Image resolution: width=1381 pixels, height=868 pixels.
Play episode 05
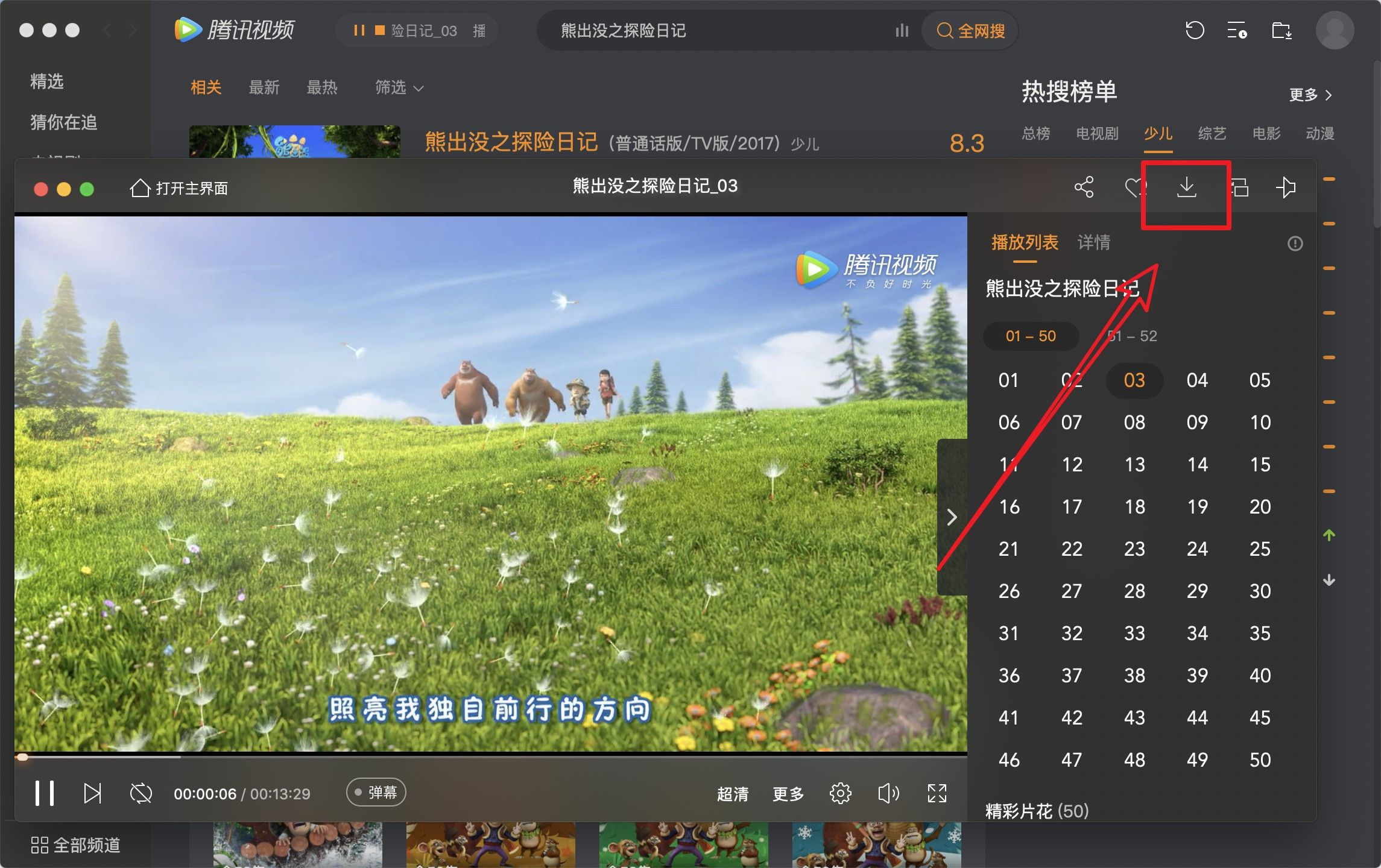[1260, 380]
